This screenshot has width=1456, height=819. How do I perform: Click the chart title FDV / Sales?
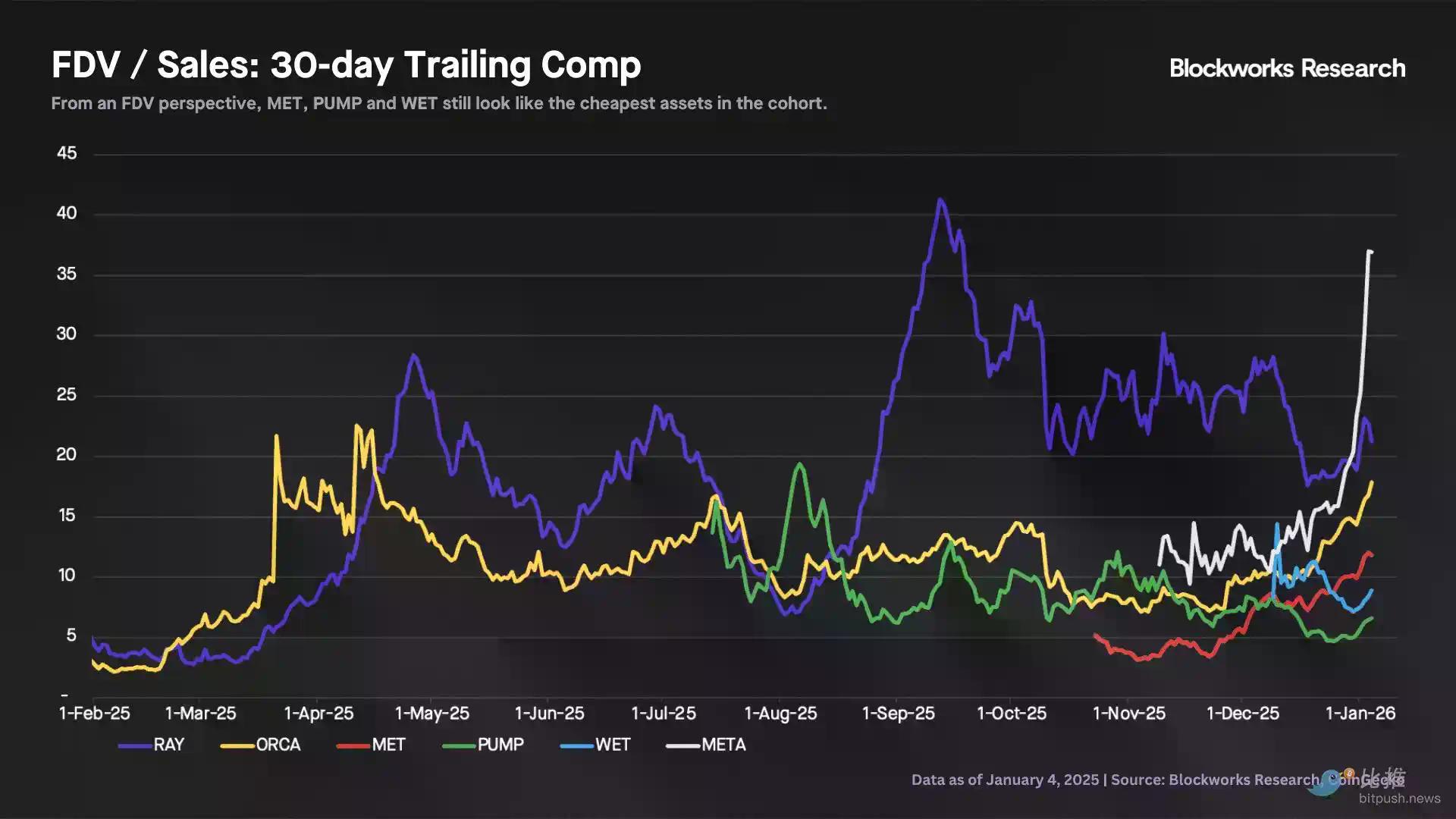point(346,65)
